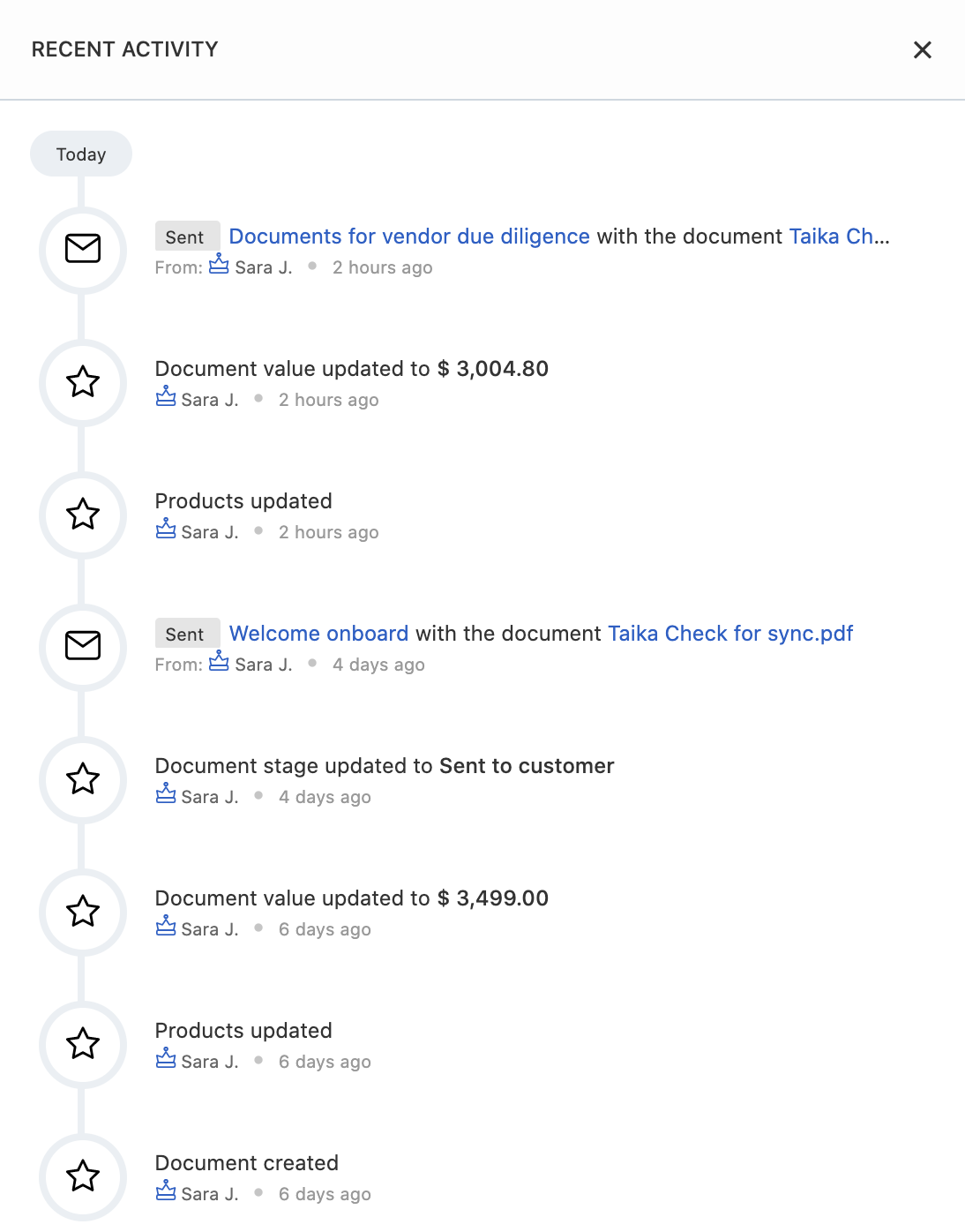Click the Today date marker
Image resolution: width=965 pixels, height=1232 pixels.
point(81,154)
